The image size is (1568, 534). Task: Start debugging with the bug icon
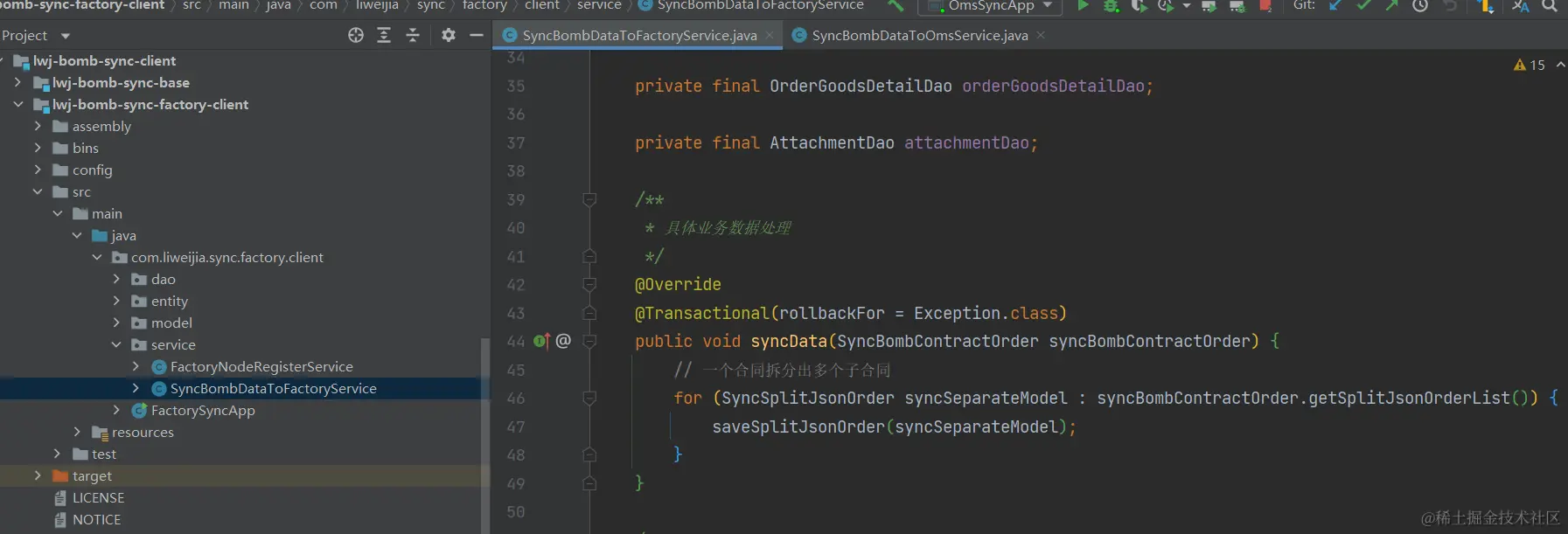tap(1111, 6)
